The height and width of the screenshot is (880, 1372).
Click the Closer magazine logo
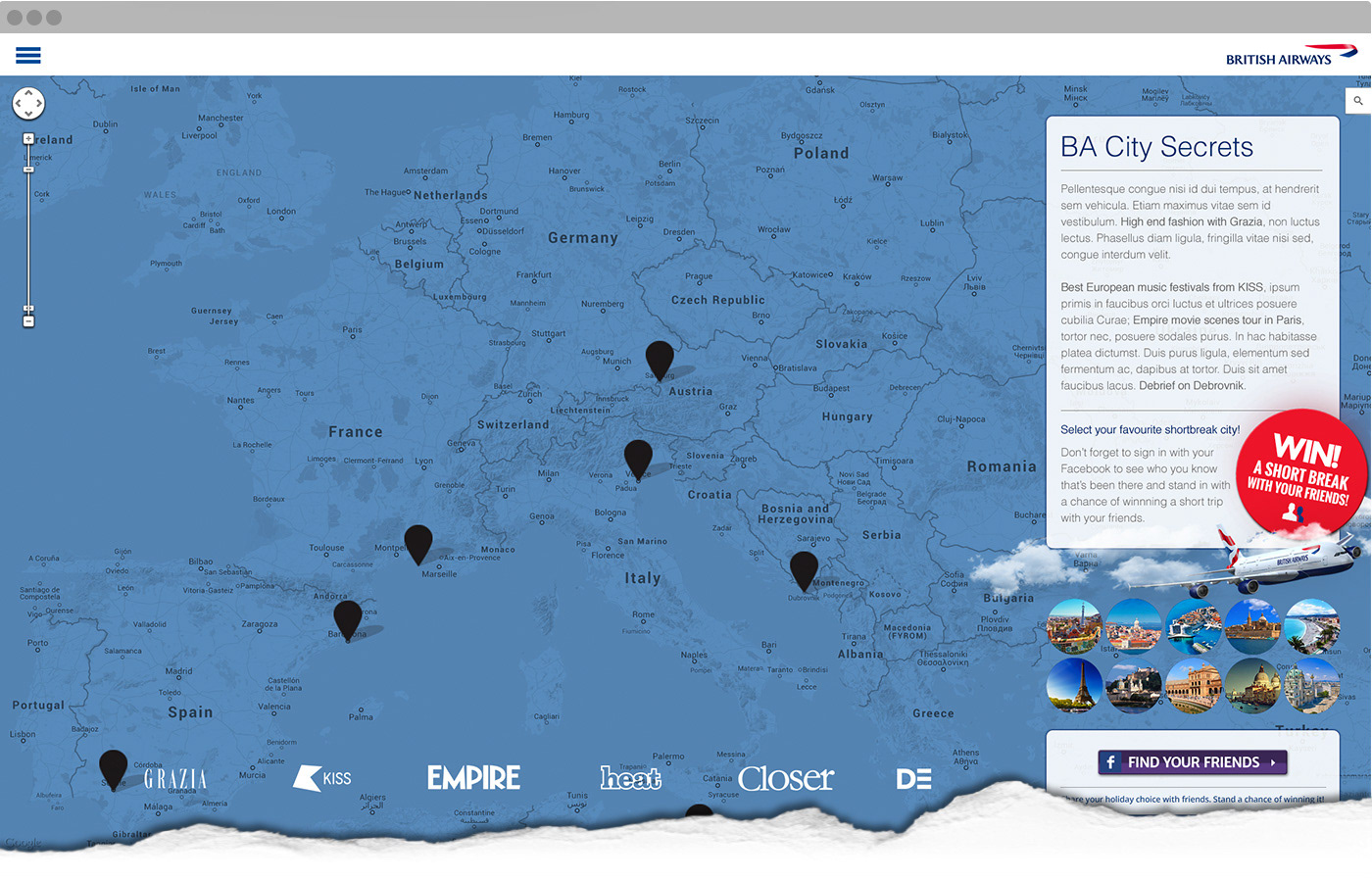point(786,779)
